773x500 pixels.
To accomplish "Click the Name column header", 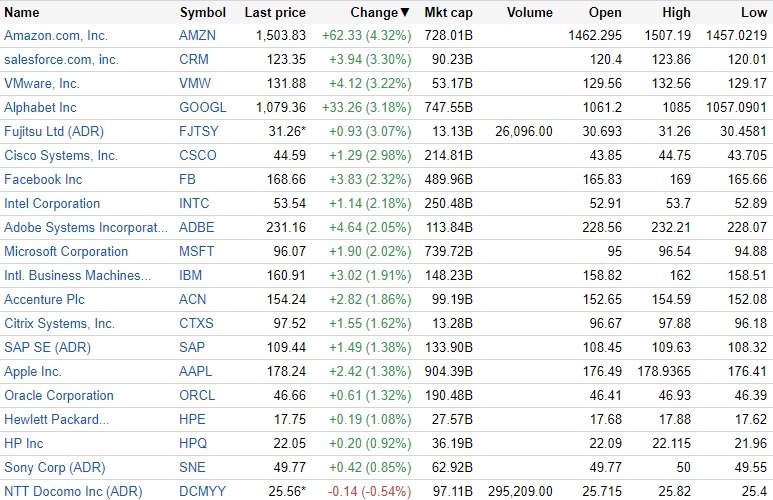I will [x=22, y=13].
